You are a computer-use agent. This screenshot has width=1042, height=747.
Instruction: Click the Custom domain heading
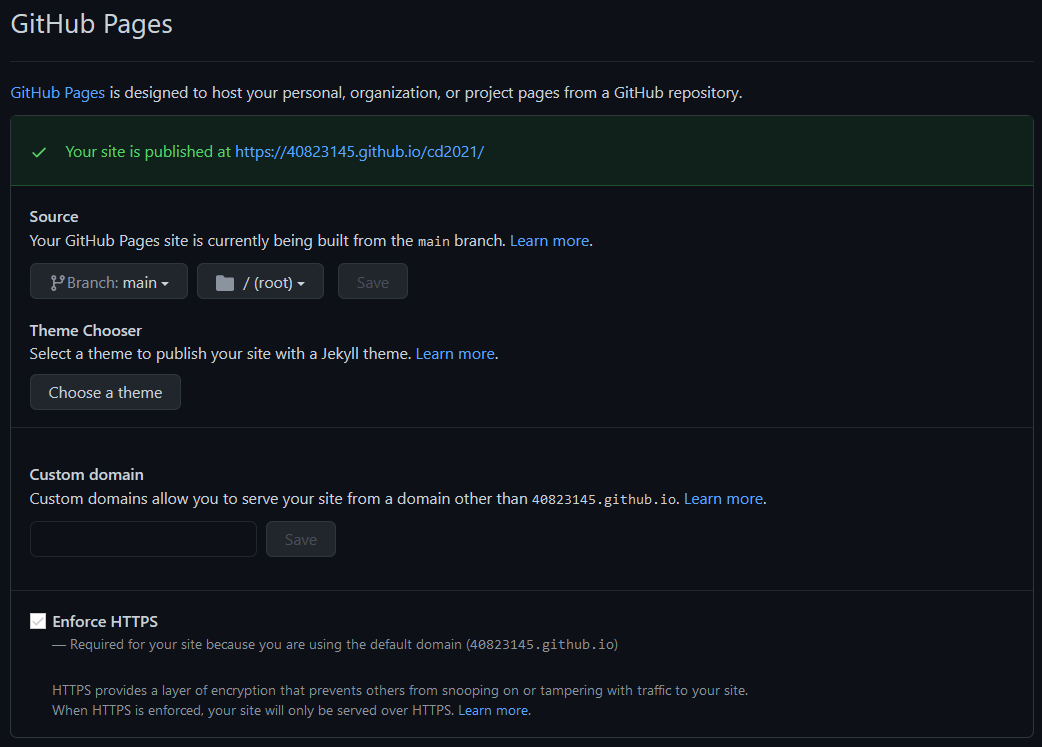(x=86, y=475)
